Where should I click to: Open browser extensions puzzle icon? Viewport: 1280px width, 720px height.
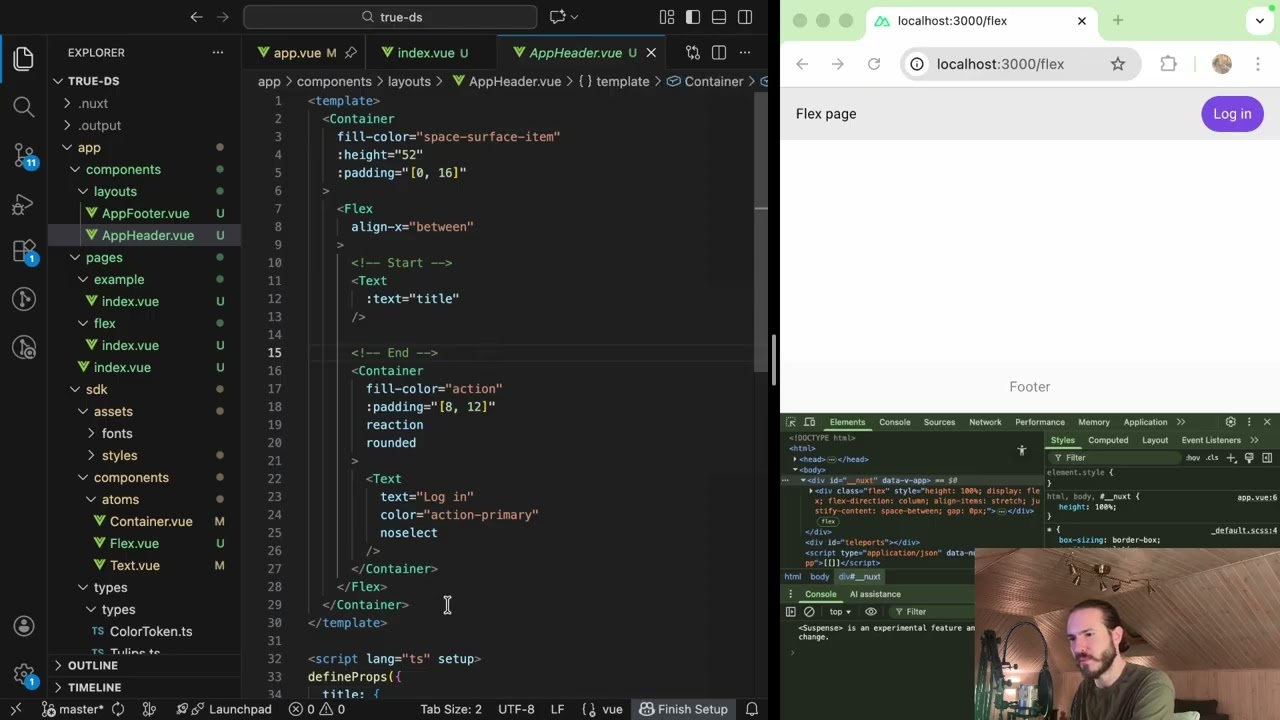pyautogui.click(x=1168, y=64)
